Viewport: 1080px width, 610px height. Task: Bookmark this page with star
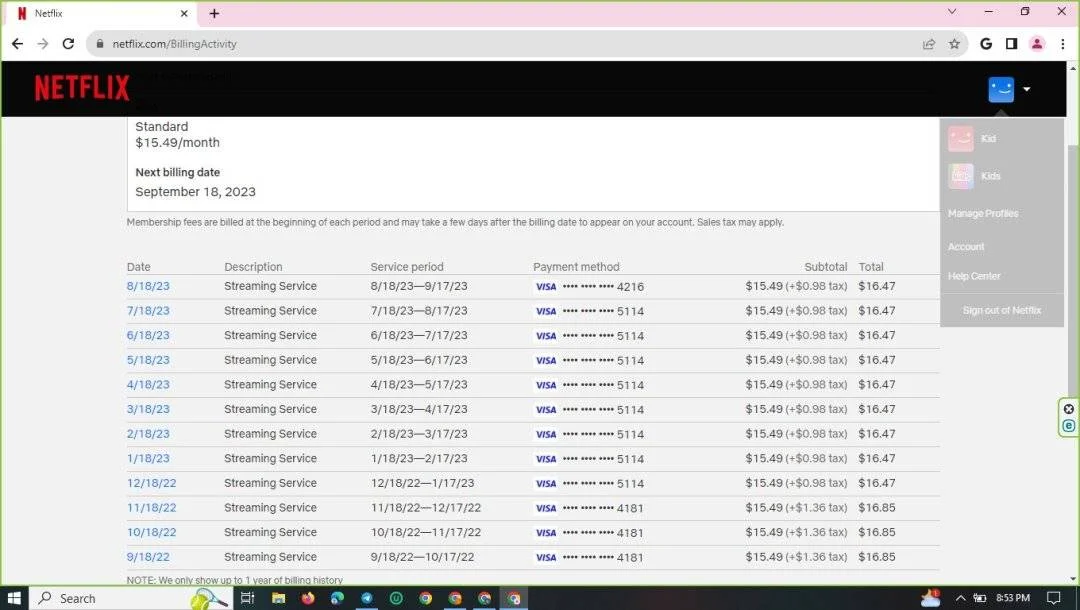tap(954, 44)
